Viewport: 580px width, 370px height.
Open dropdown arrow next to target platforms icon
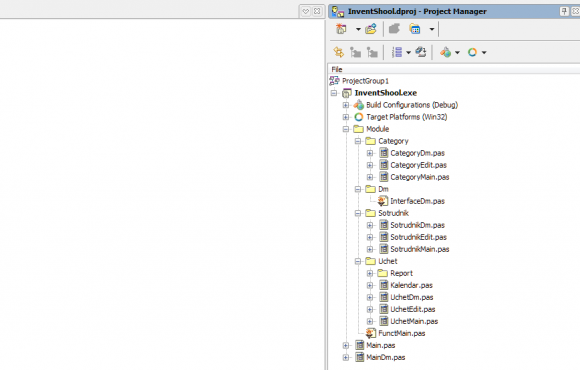[484, 53]
